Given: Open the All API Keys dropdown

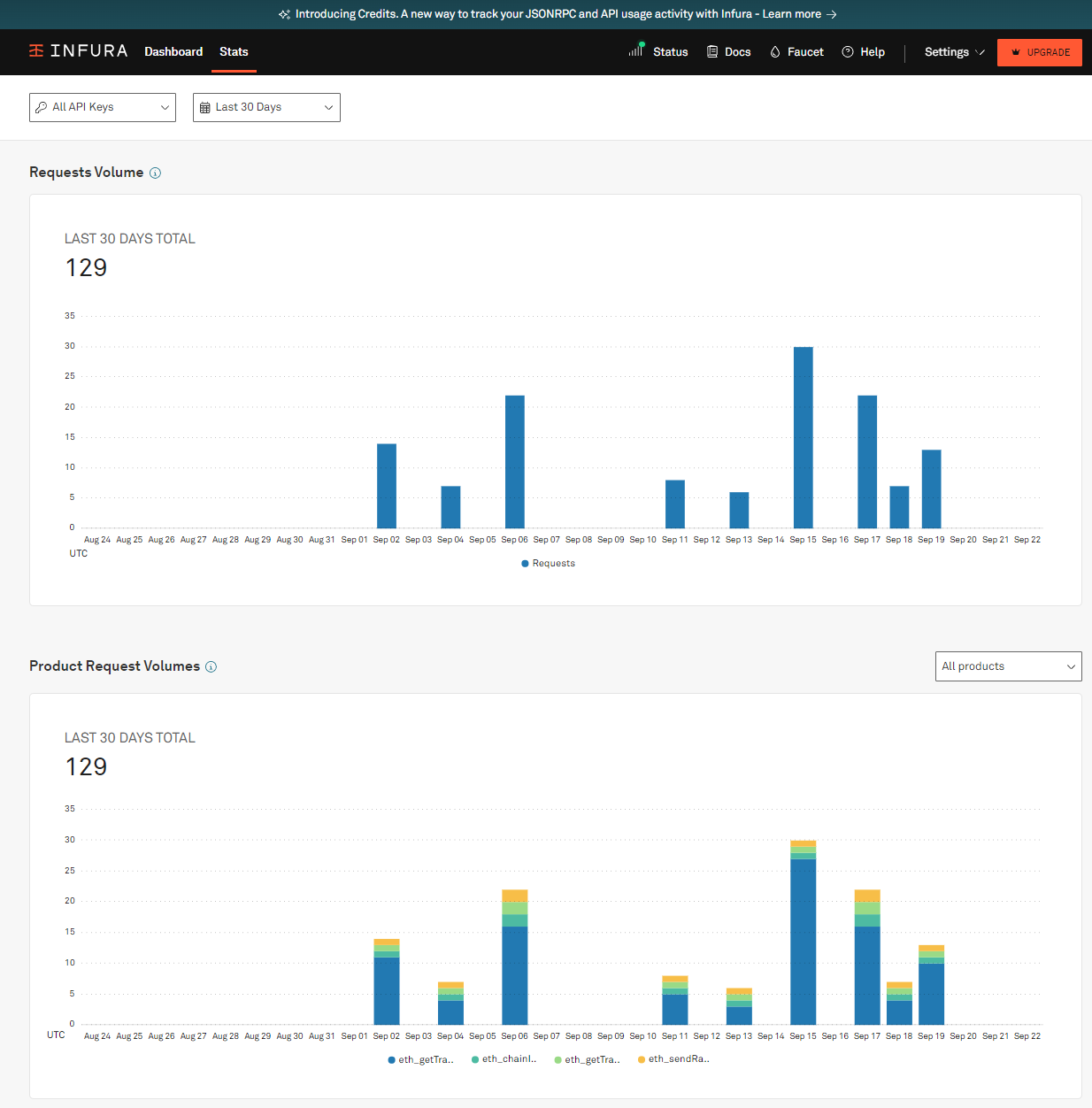Looking at the screenshot, I should coord(103,107).
